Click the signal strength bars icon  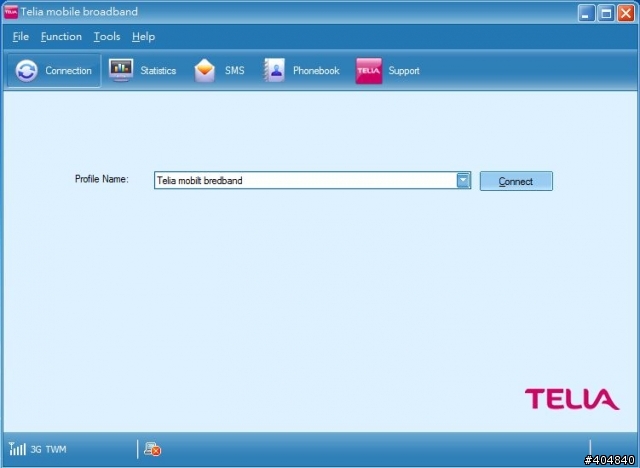pyautogui.click(x=17, y=449)
